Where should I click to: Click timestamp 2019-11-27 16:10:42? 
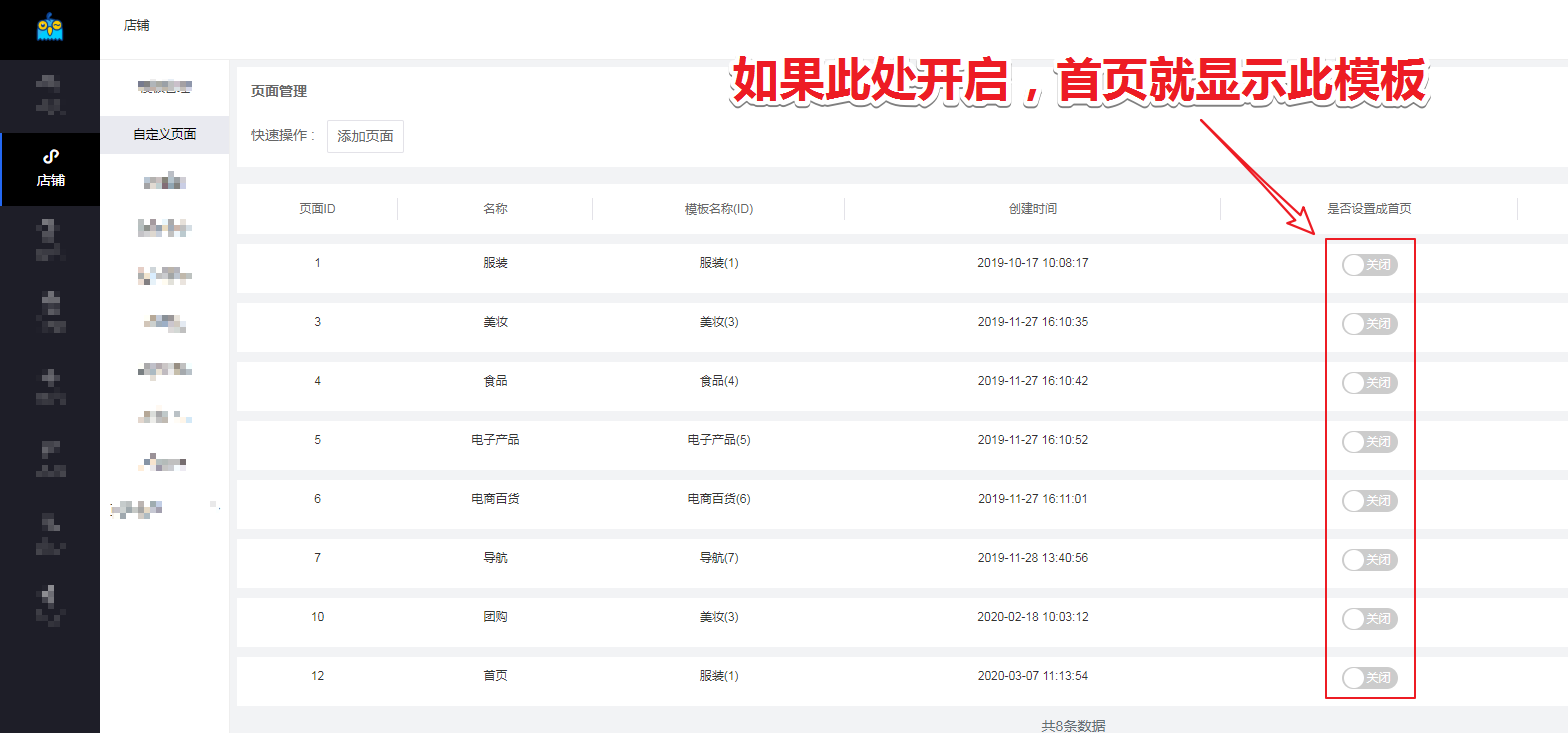coord(1032,381)
